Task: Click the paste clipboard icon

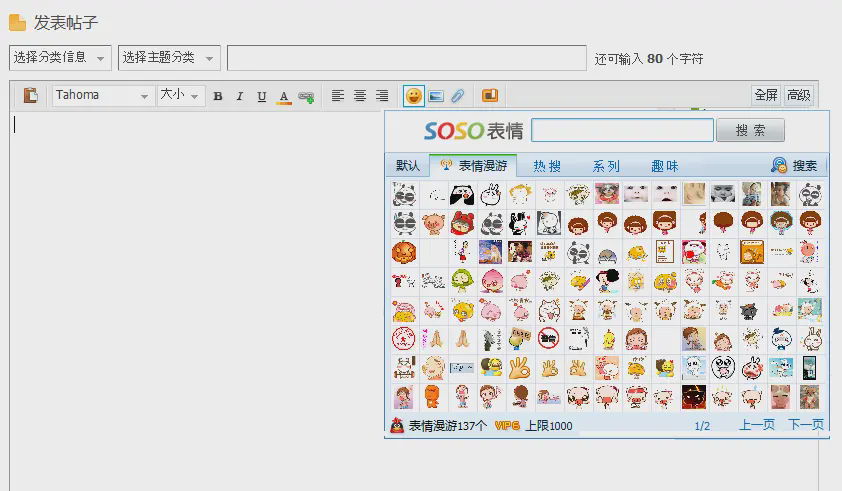Action: pos(31,96)
